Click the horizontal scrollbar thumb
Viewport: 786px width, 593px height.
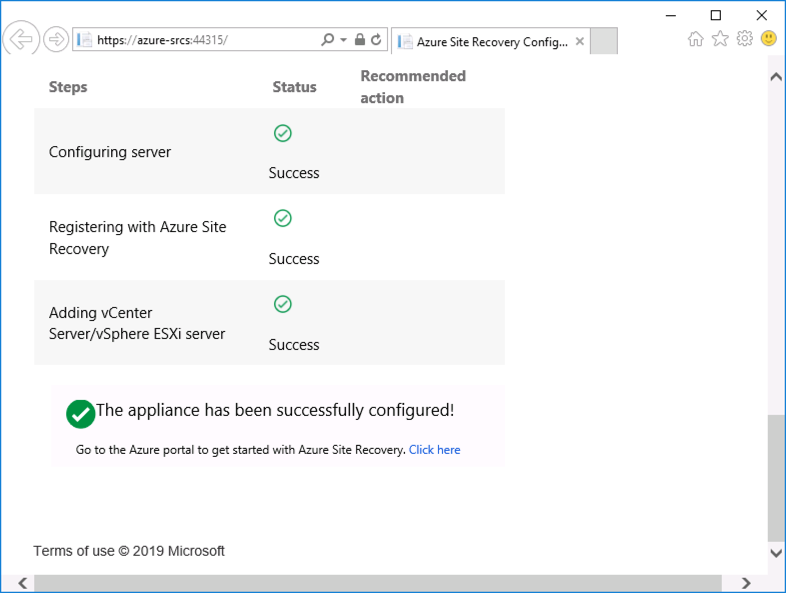(377, 583)
